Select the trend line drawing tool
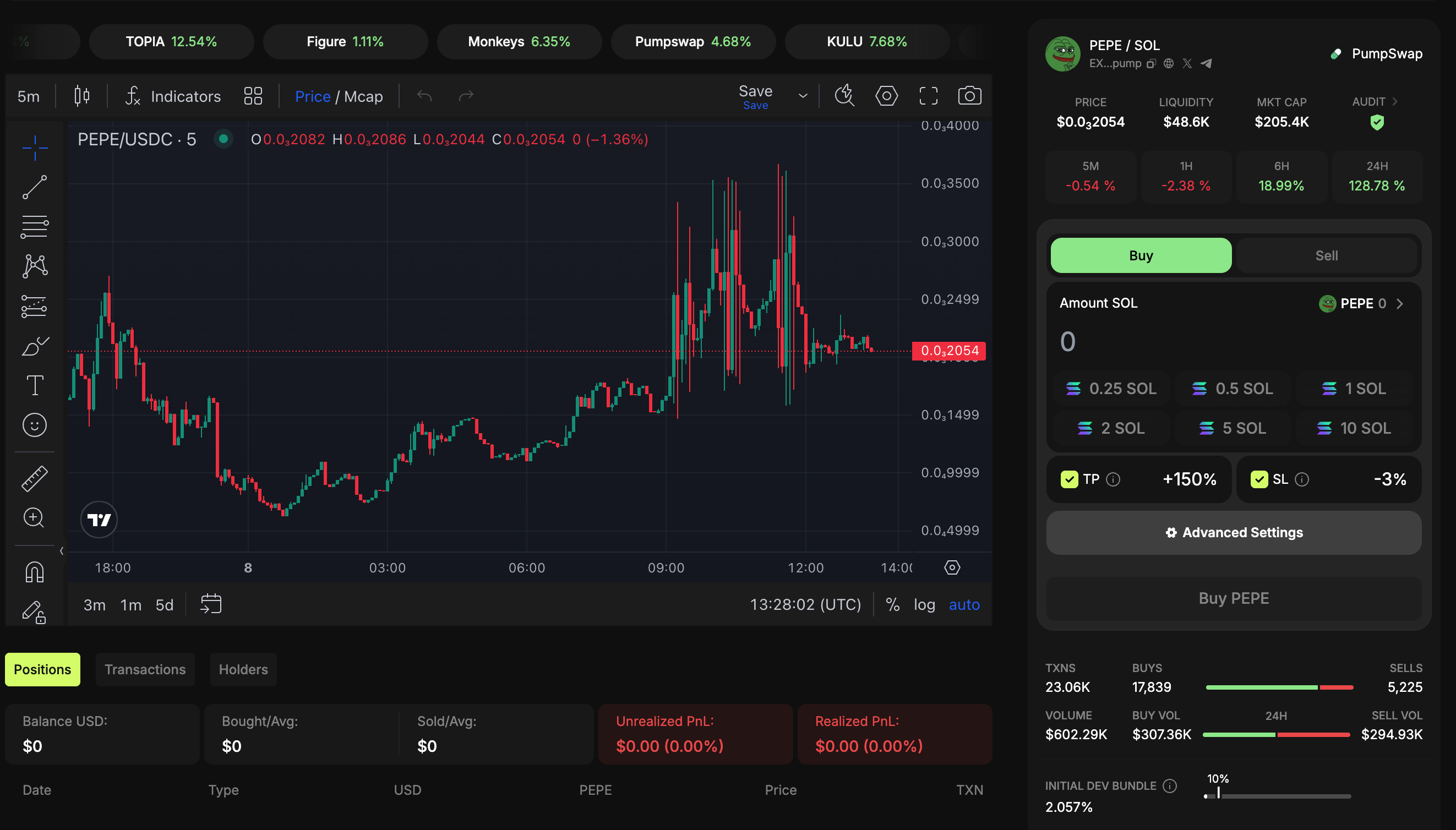 click(x=34, y=187)
